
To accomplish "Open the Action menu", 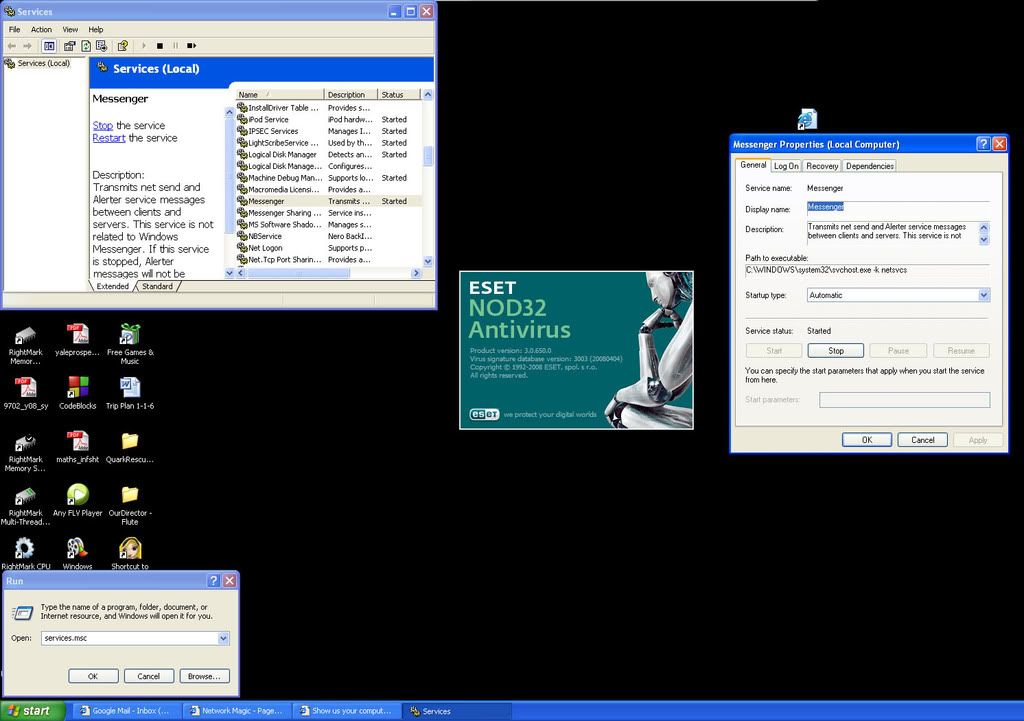I will click(x=41, y=29).
